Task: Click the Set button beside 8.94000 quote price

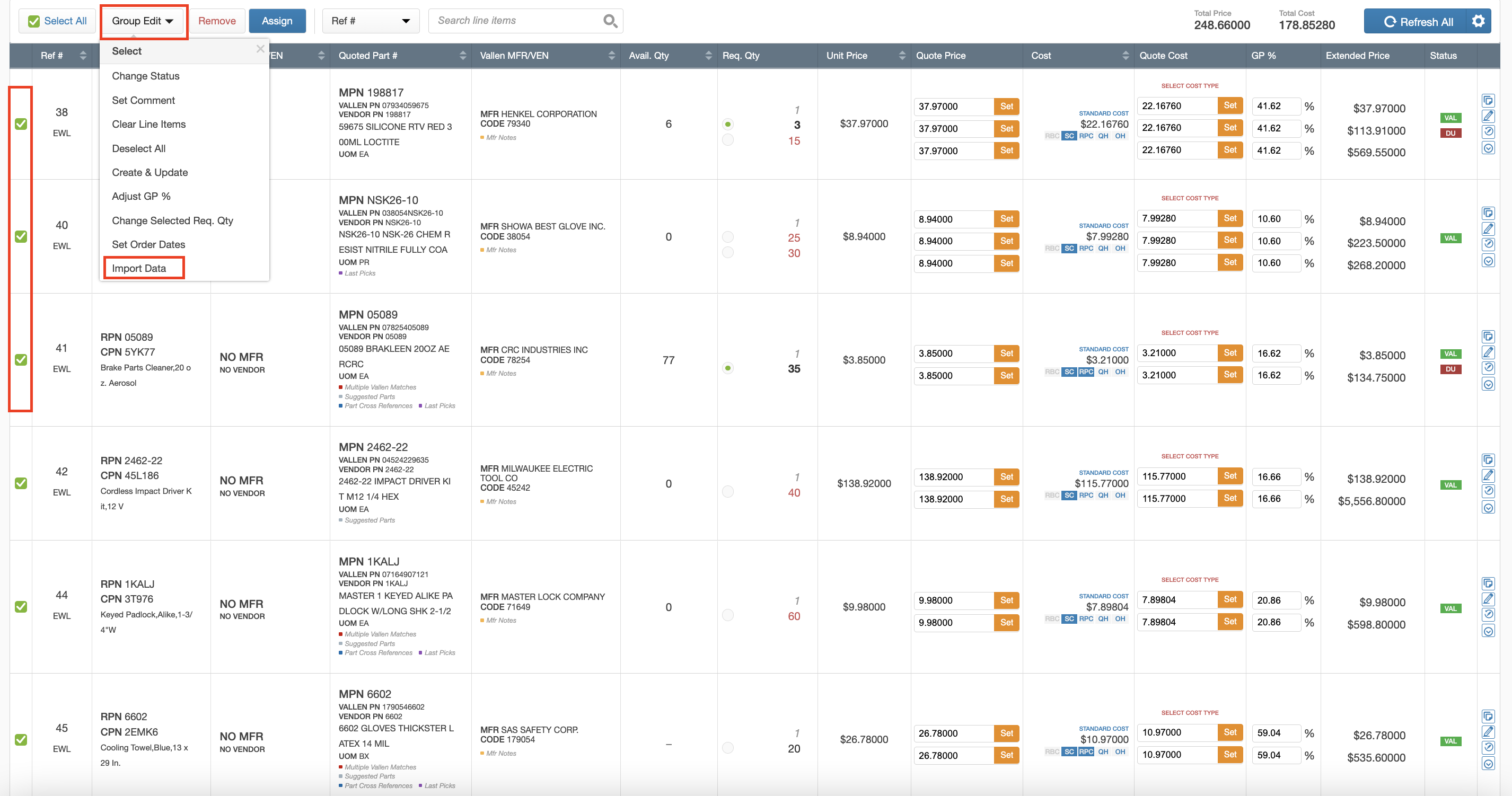Action: (1006, 219)
